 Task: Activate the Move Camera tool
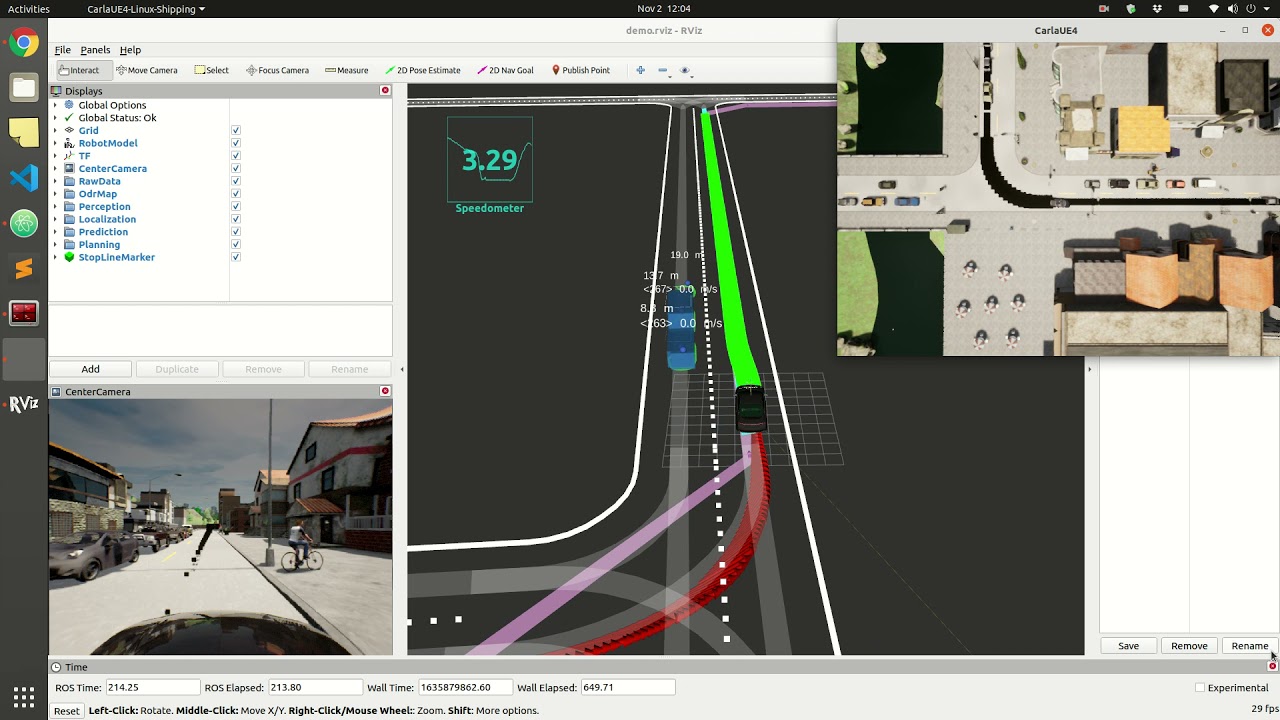(x=147, y=70)
